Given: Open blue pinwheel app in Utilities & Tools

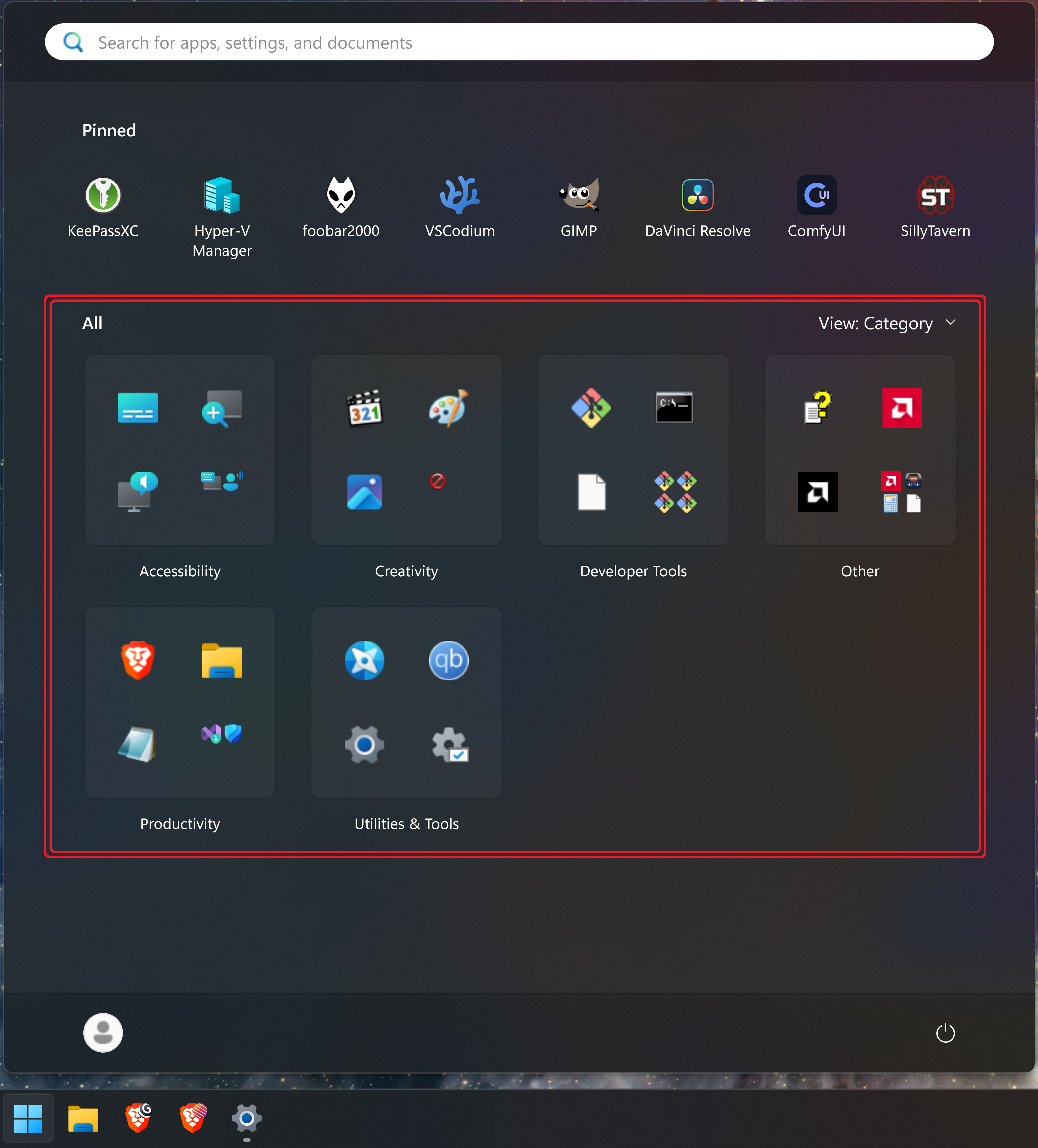Looking at the screenshot, I should coord(365,661).
